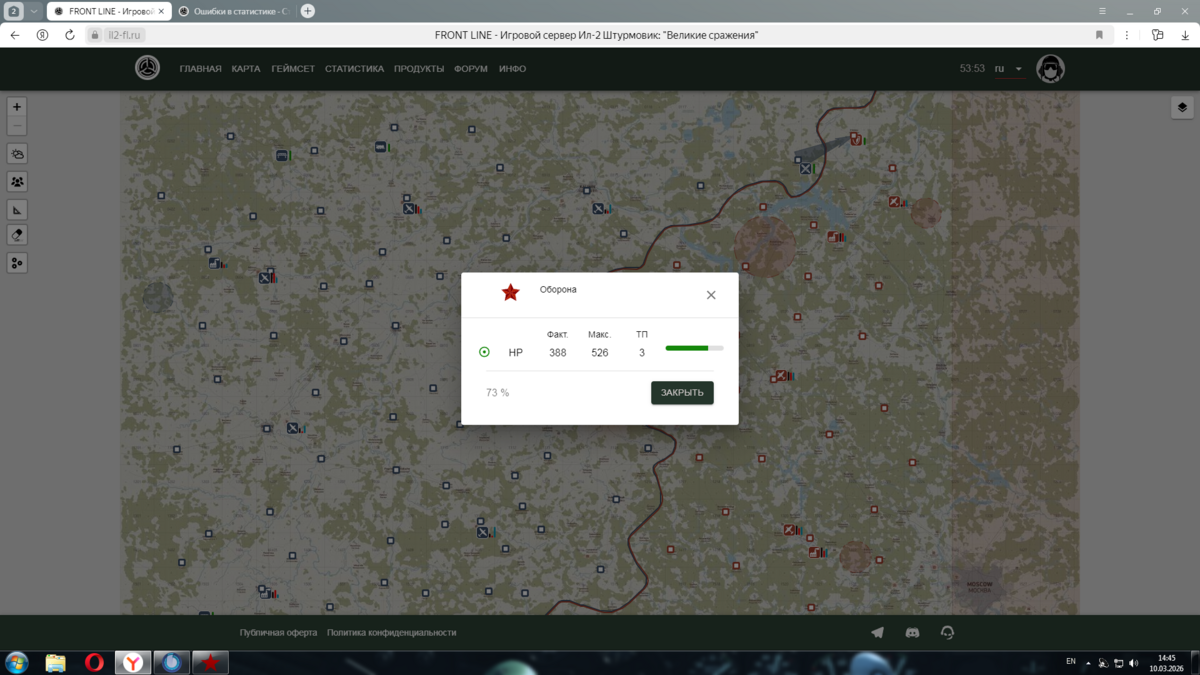This screenshot has height=675, width=1200.
Task: Close the Оборона dialog with X
Action: 711,295
